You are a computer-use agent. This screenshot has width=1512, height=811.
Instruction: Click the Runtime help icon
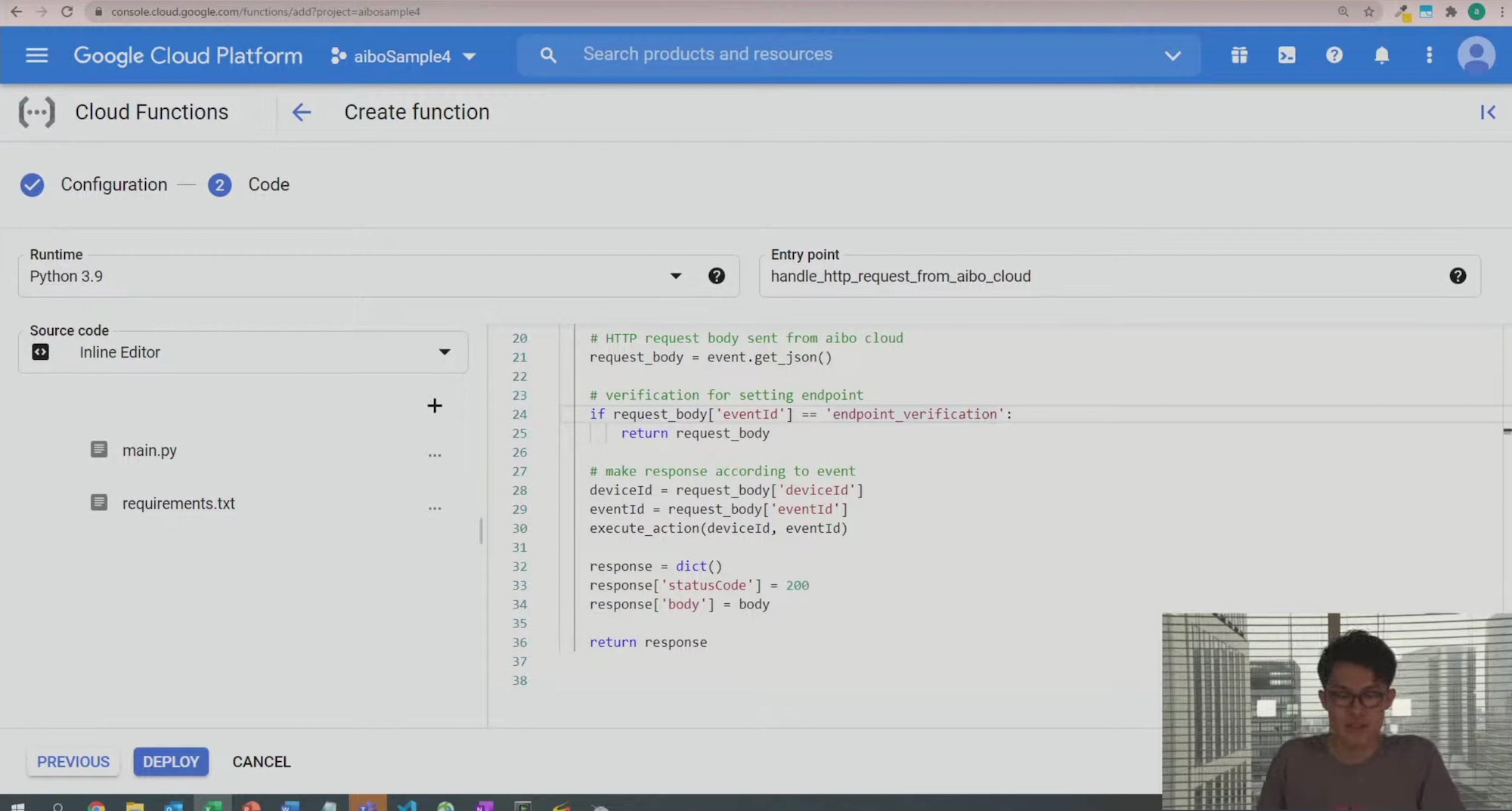pos(717,276)
